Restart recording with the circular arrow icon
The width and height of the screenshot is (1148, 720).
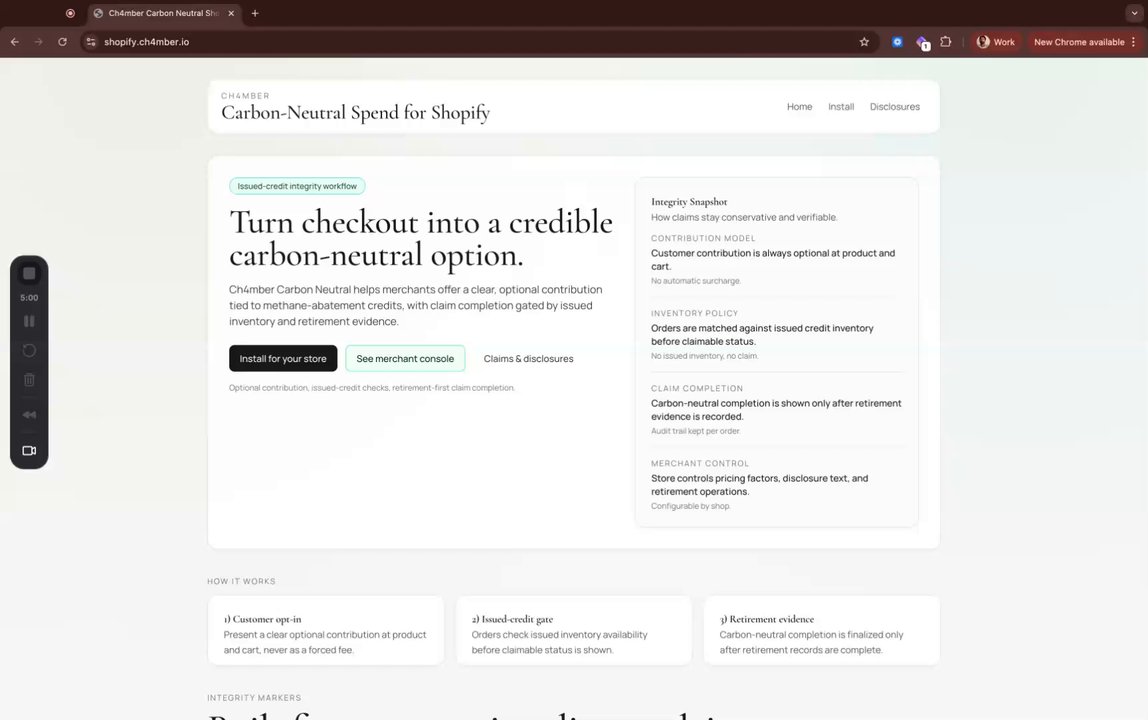click(x=29, y=350)
